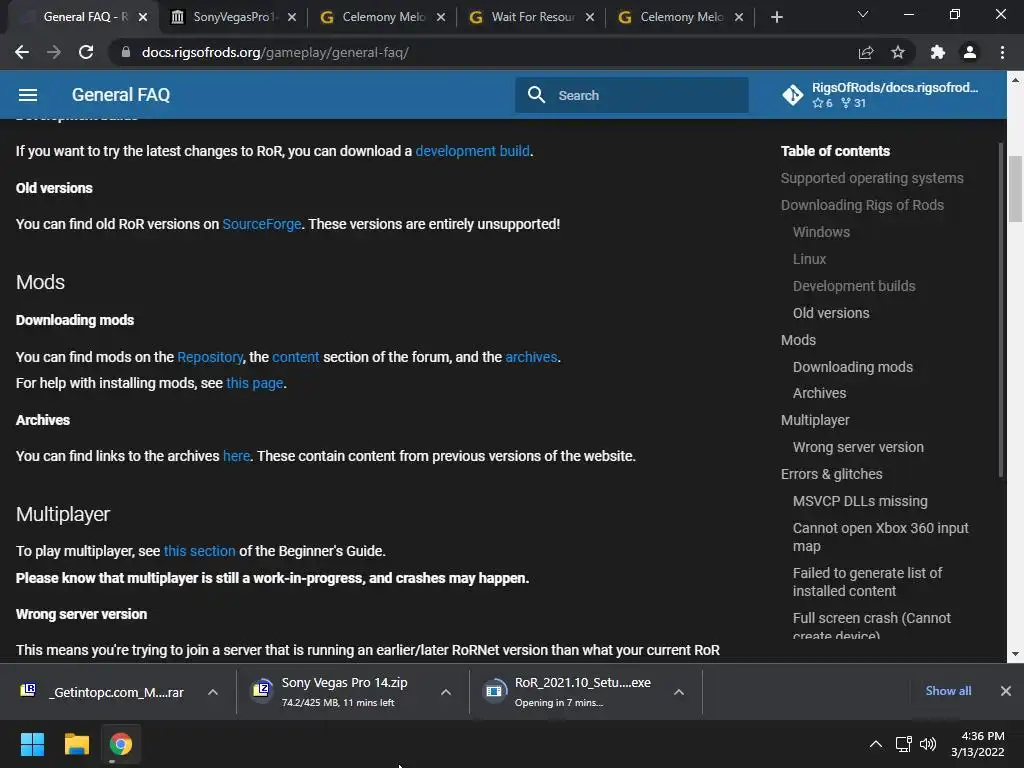Click the search magnifier icon

536,95
